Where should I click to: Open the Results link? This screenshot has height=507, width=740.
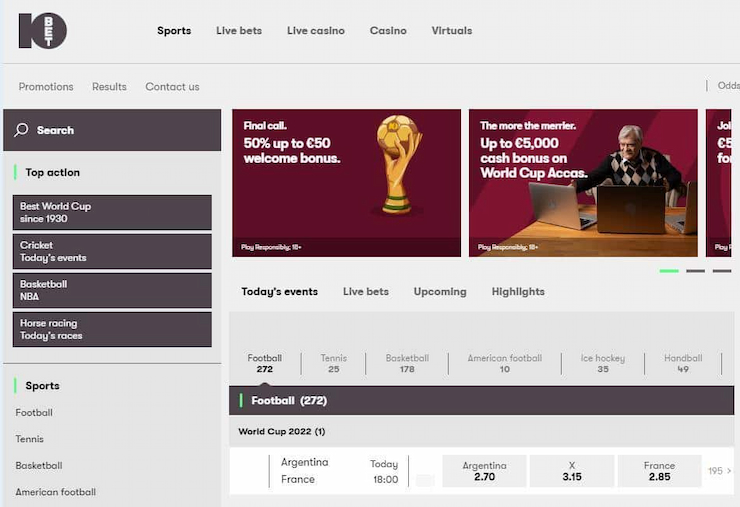click(x=109, y=87)
